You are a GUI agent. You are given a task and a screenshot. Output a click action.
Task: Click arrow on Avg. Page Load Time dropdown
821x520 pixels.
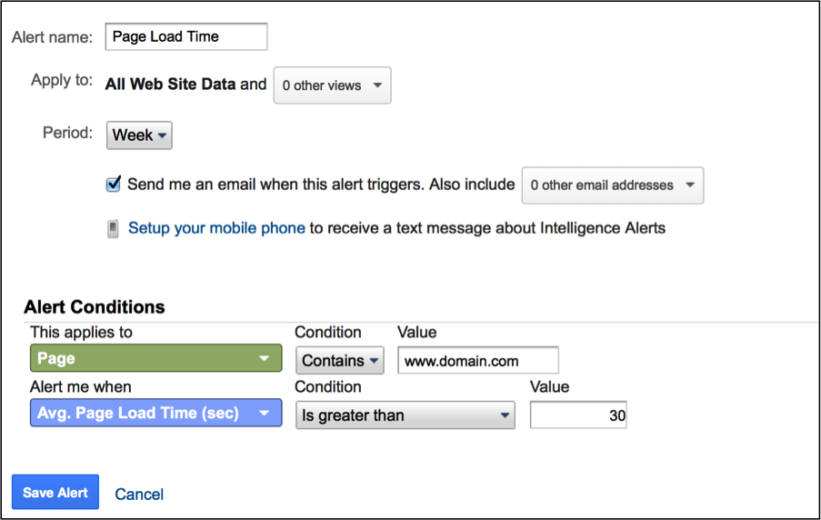tap(264, 413)
